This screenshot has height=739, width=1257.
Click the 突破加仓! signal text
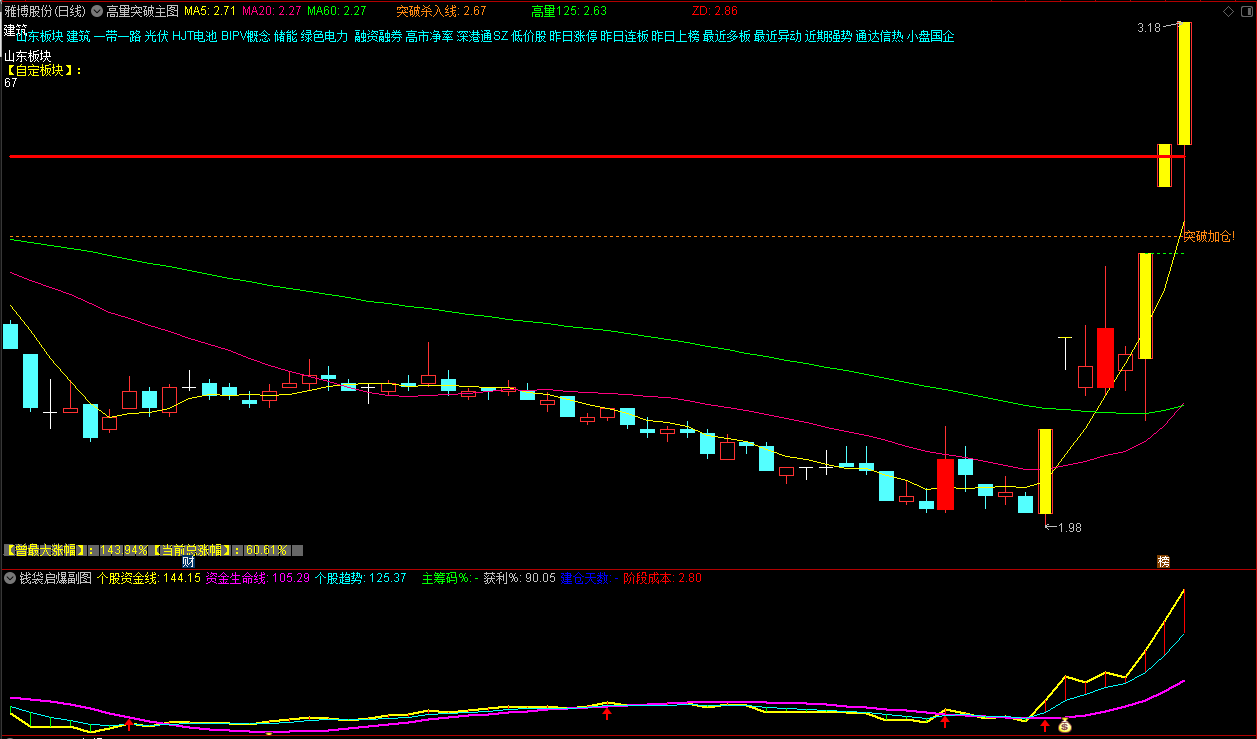[1209, 237]
